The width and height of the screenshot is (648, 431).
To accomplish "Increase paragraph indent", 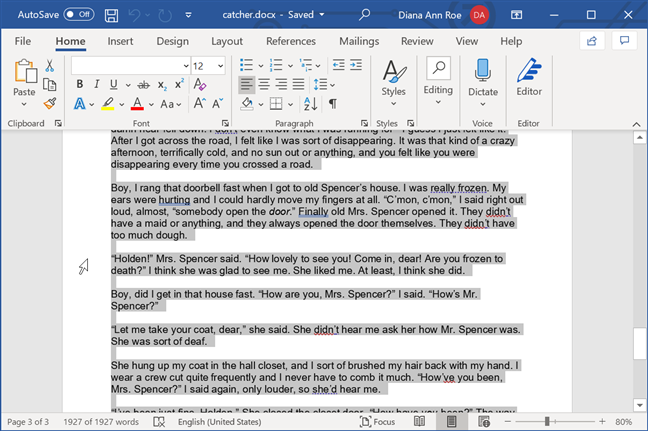I will click(356, 65).
